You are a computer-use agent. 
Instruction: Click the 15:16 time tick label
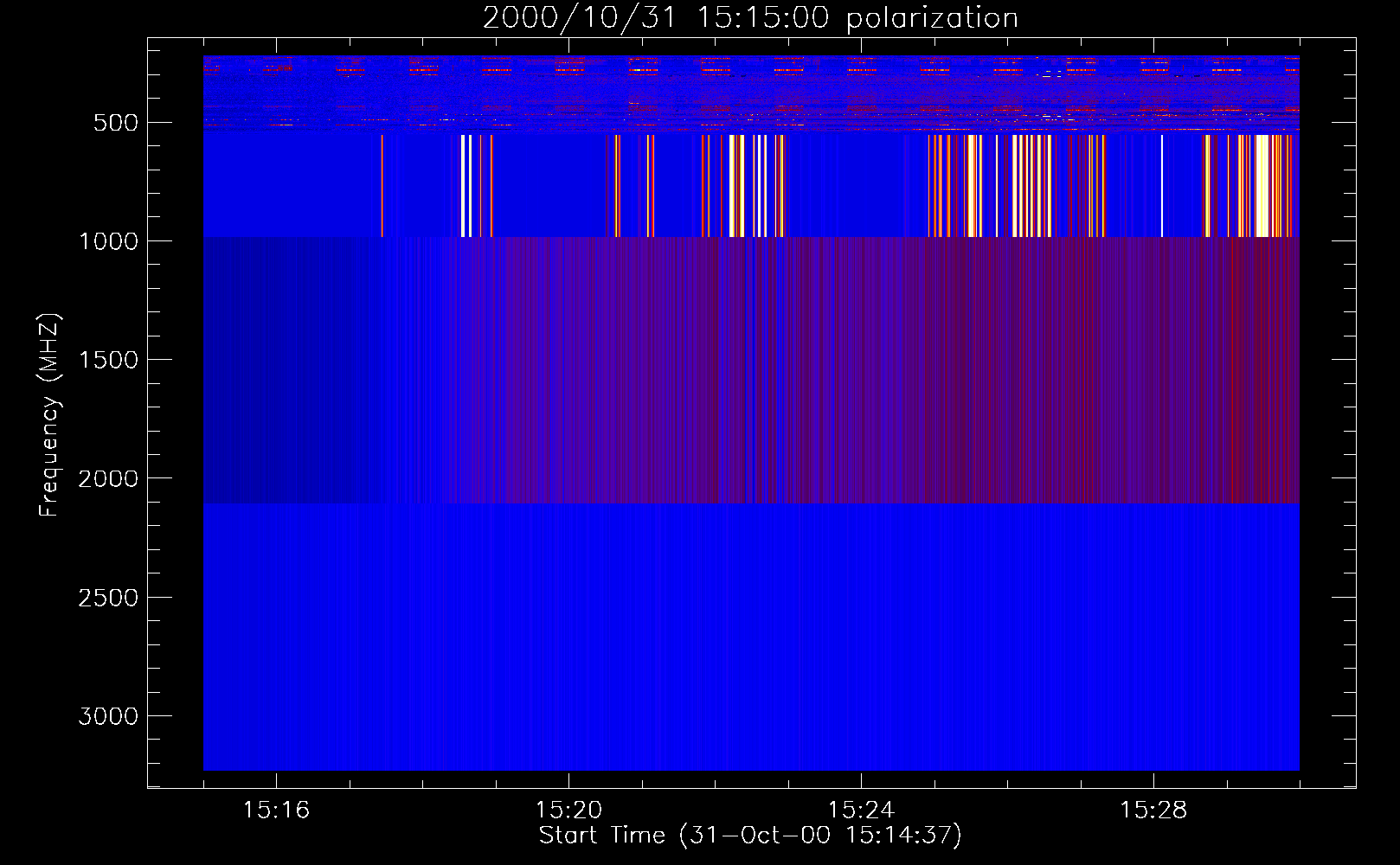click(x=276, y=811)
